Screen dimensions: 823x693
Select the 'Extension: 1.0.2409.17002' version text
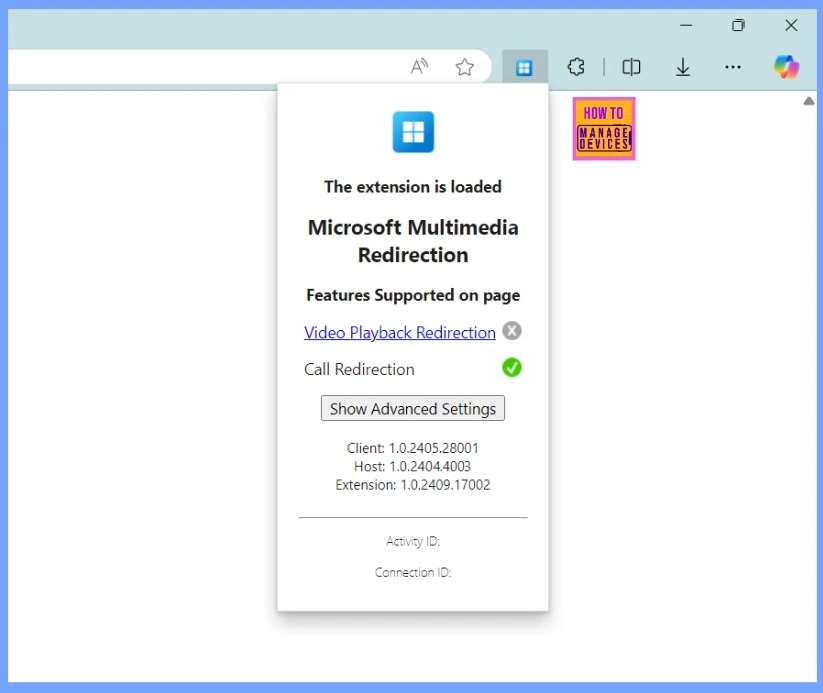pos(413,485)
